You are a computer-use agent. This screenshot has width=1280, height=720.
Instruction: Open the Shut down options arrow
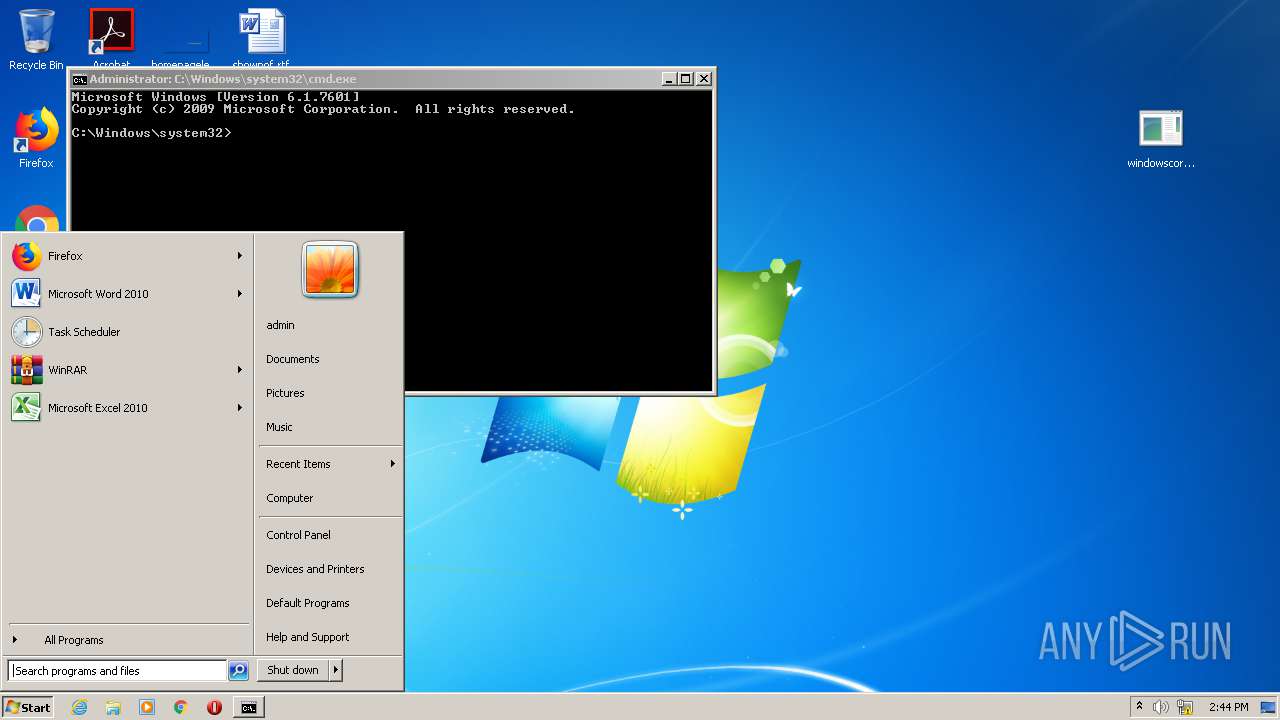coord(336,670)
